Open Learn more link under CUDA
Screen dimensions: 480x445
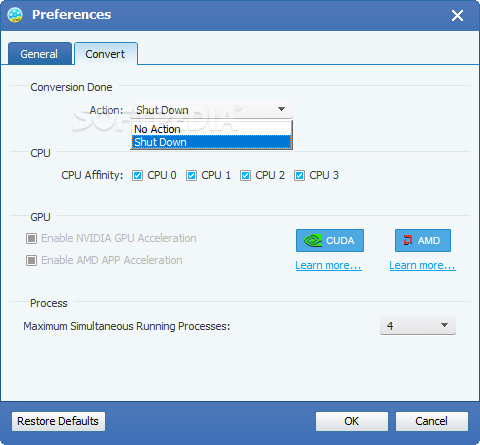coord(328,265)
